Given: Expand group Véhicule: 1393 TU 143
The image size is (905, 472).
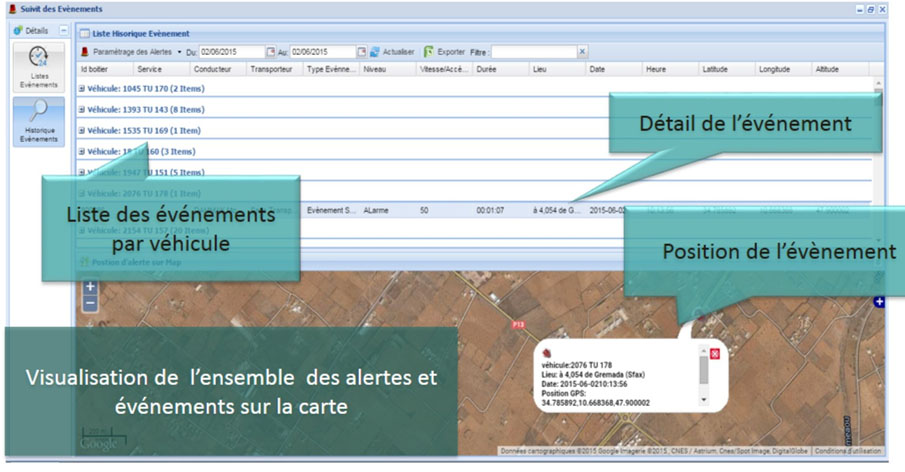Looking at the screenshot, I should coord(82,109).
